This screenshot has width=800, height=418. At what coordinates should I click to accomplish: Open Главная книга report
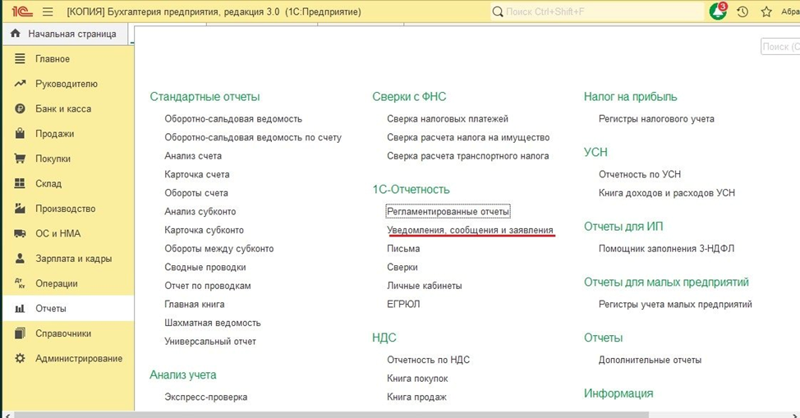tap(194, 304)
